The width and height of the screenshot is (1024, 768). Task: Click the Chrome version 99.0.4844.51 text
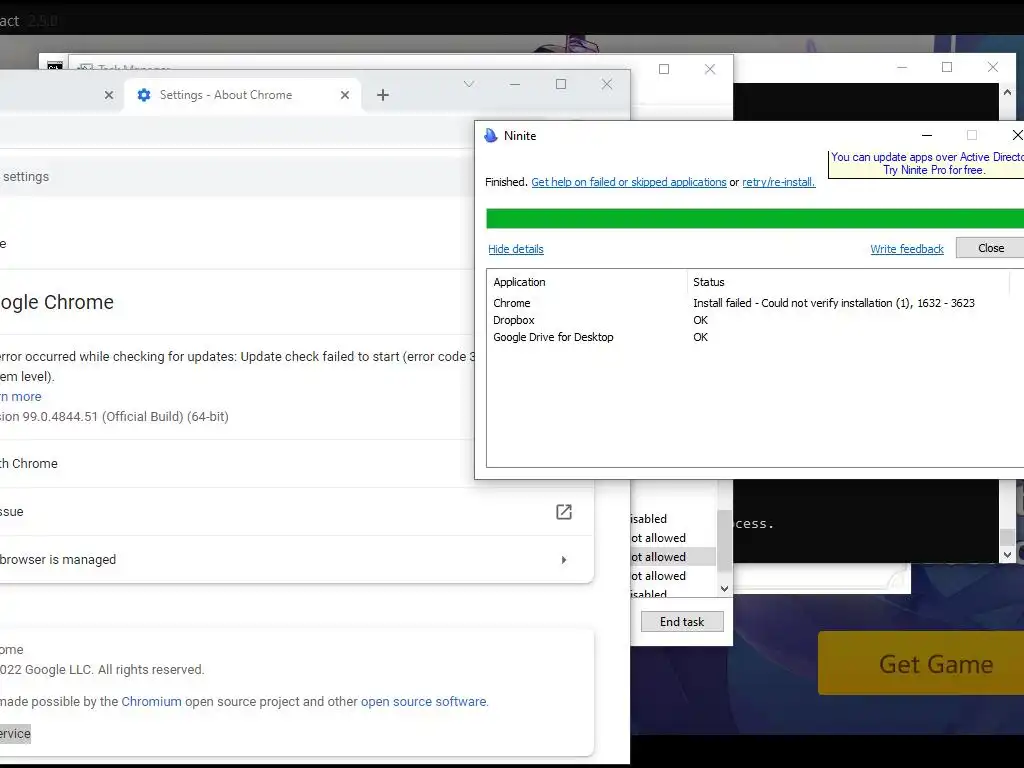(114, 417)
